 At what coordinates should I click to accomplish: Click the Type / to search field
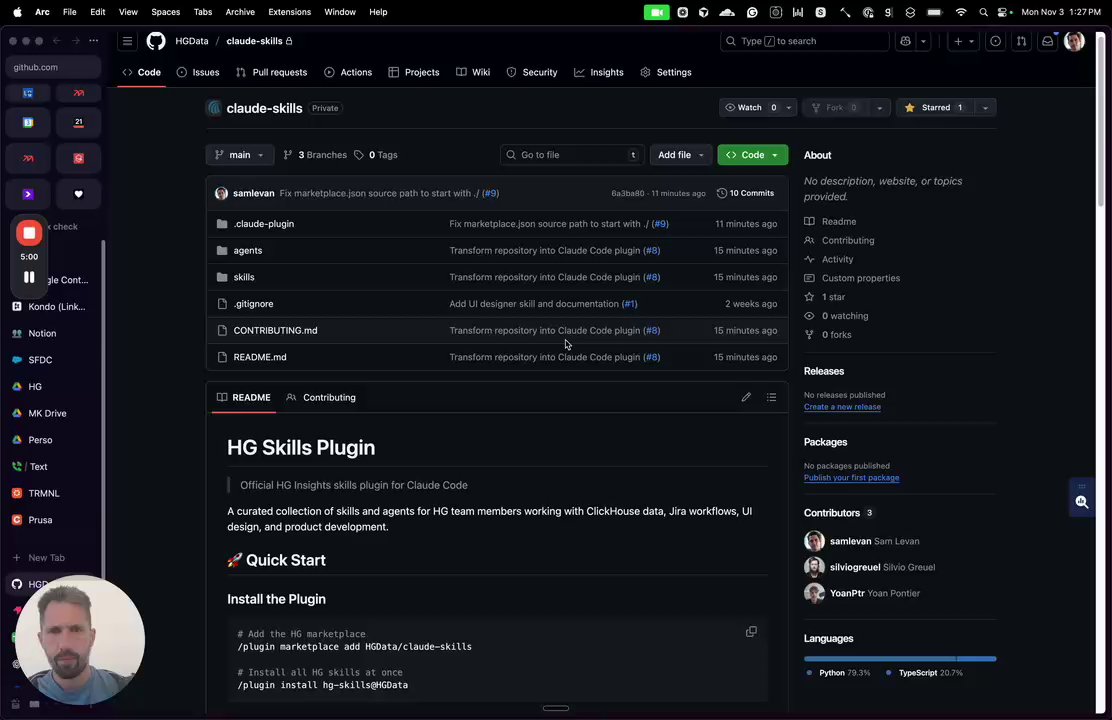[804, 41]
